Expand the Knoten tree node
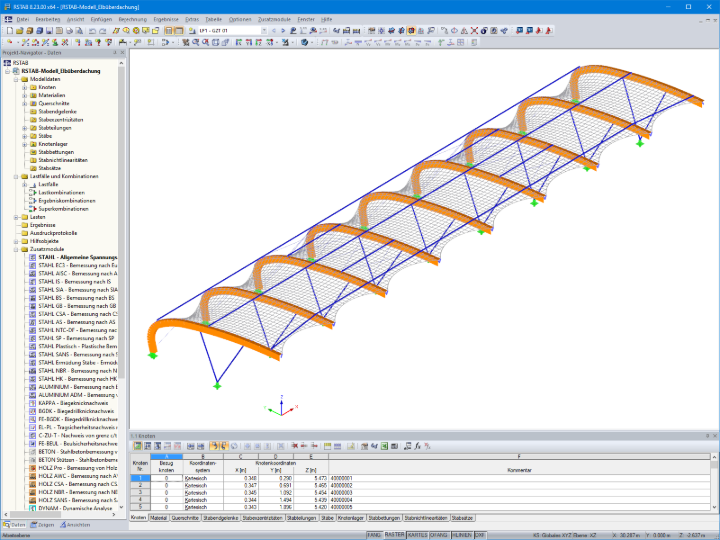 24,87
